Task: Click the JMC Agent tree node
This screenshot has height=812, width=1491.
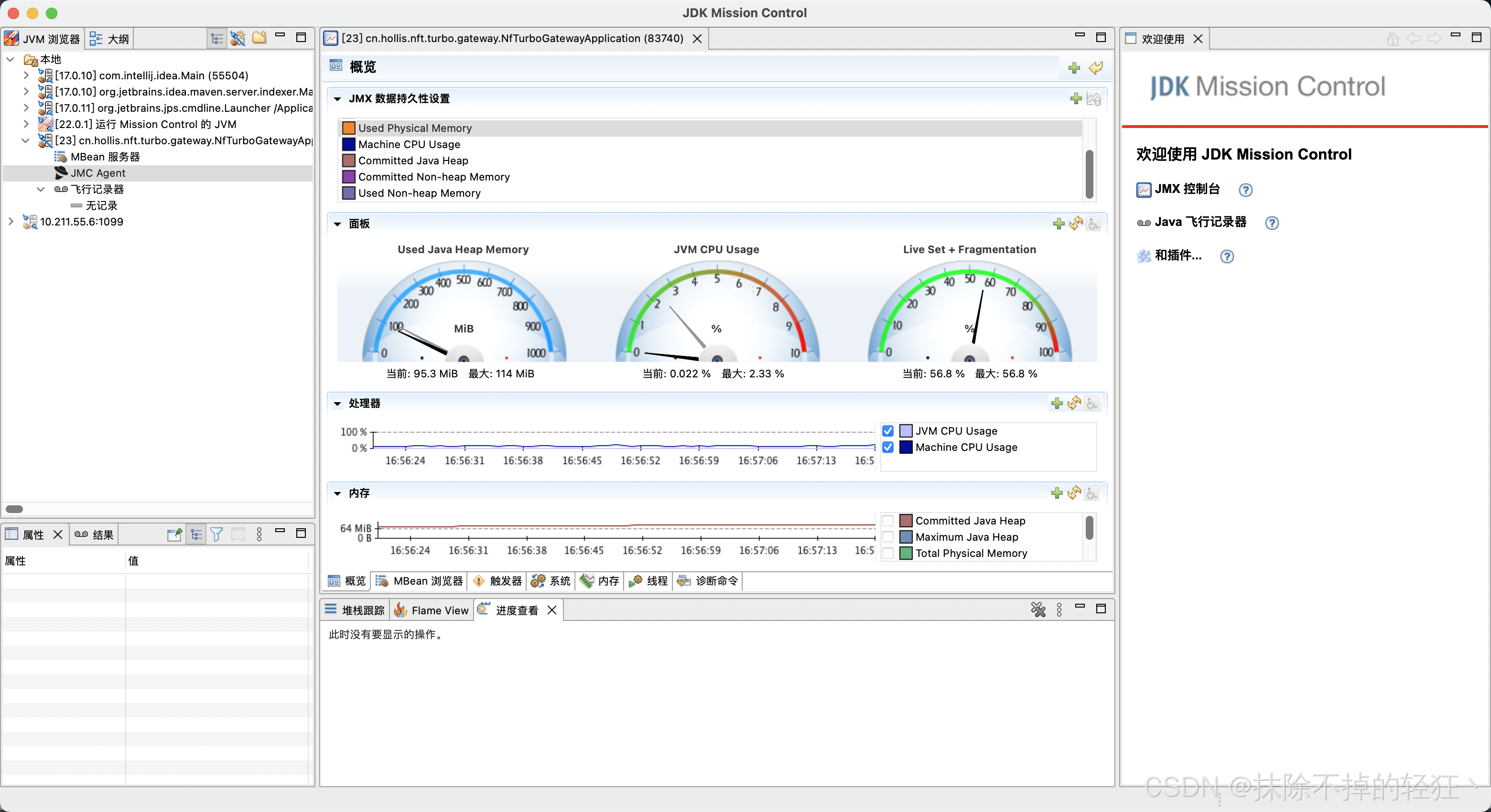Action: pos(98,173)
